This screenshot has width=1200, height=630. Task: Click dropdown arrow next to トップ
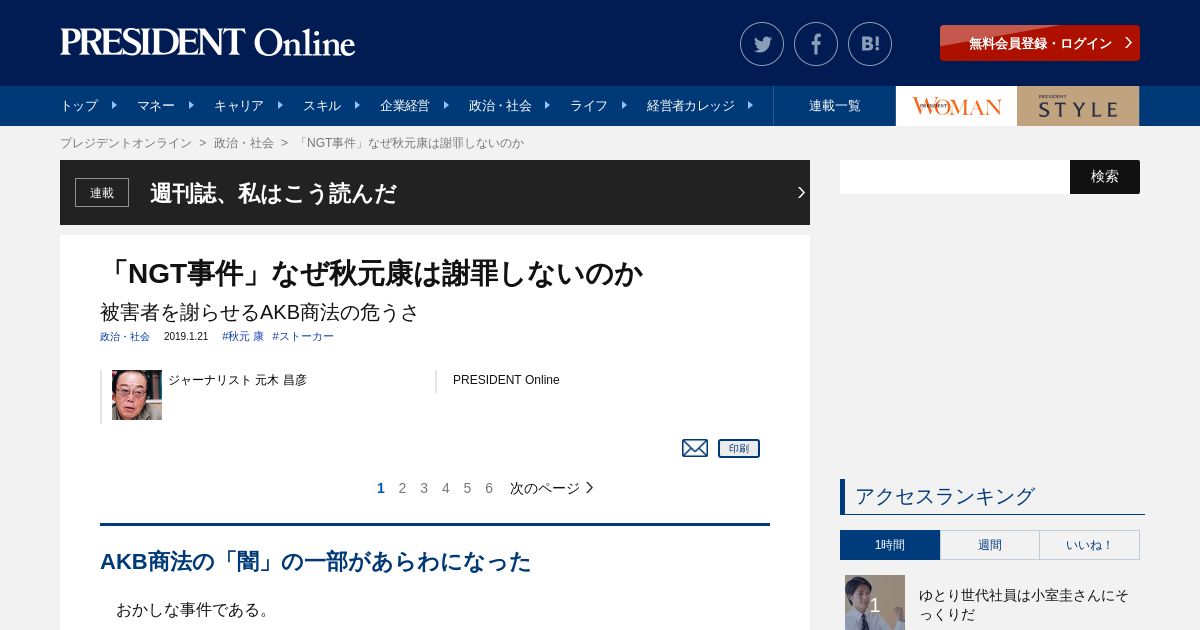(x=114, y=104)
